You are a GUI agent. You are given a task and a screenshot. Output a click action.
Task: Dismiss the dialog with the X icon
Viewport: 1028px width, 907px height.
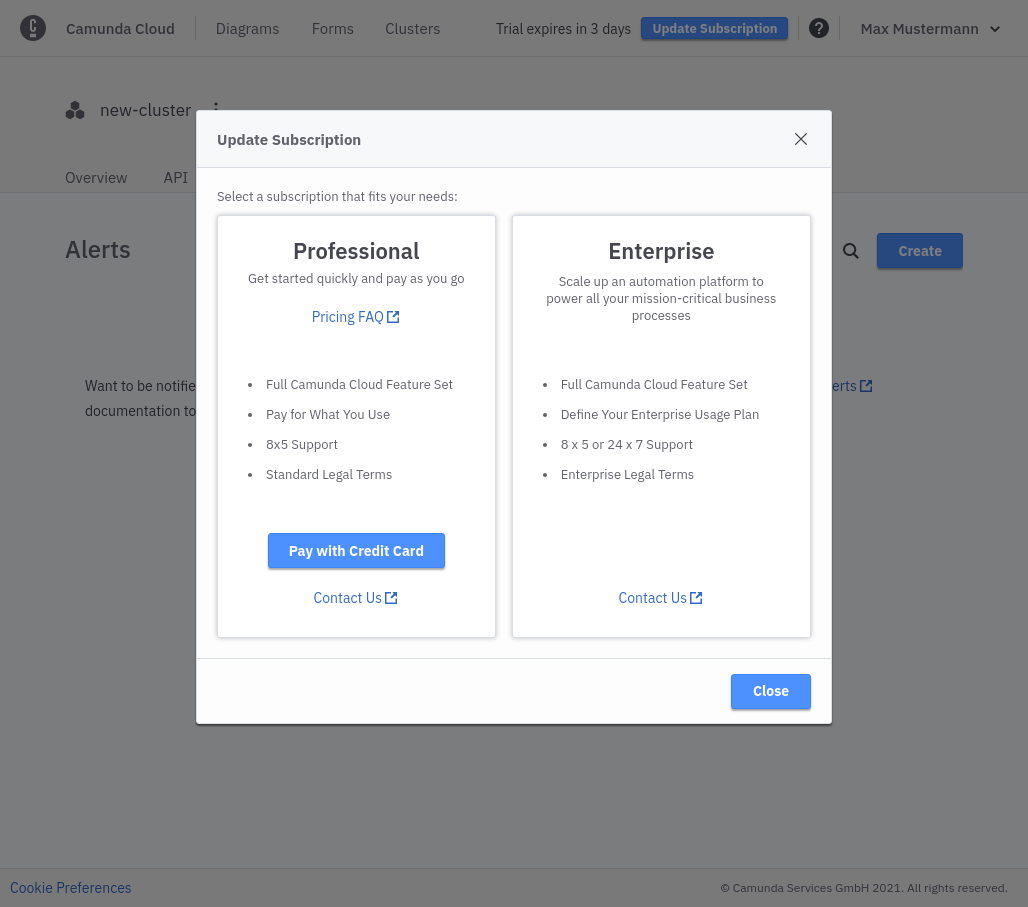pos(800,139)
